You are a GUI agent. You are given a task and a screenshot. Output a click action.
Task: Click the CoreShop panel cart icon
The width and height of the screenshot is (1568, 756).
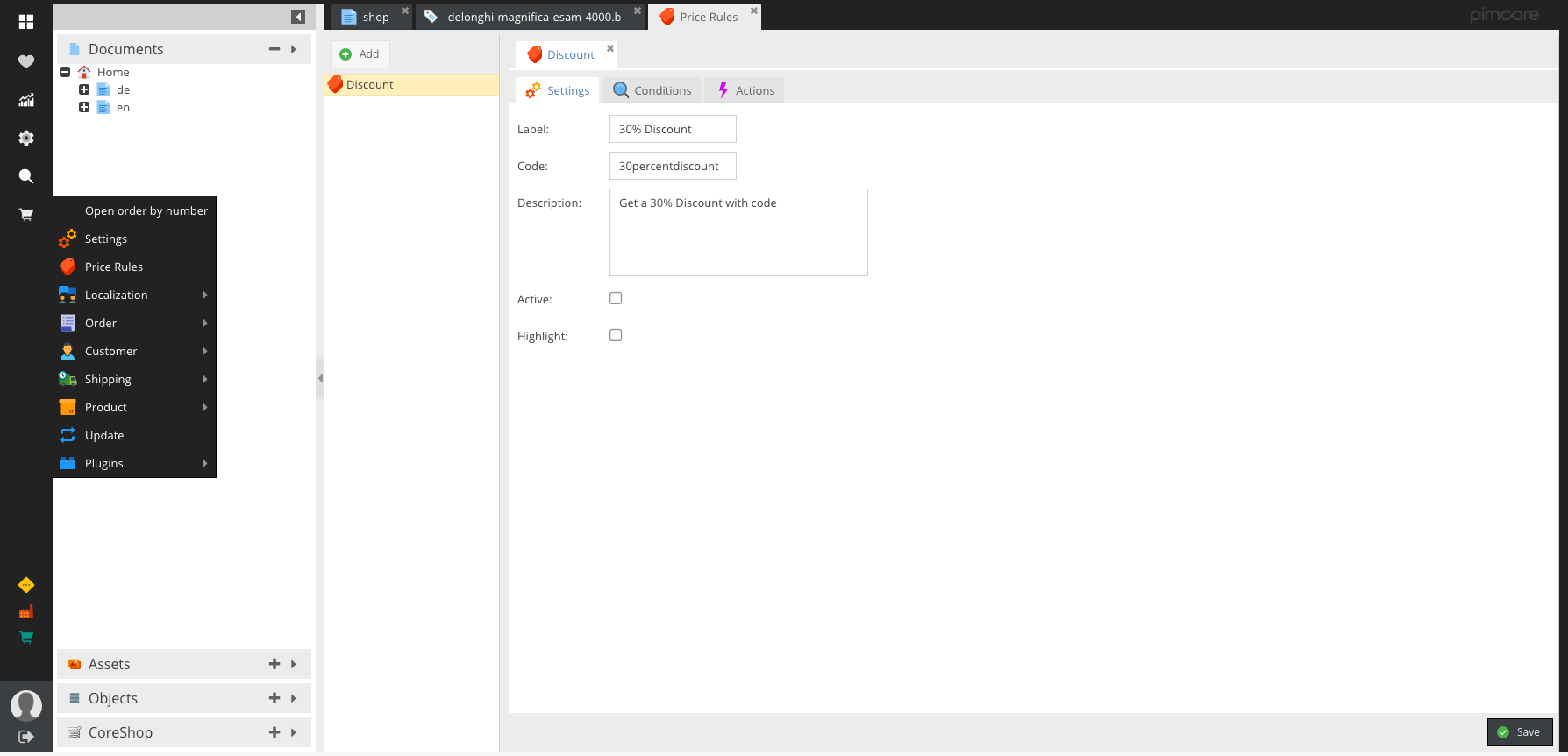[x=75, y=732]
